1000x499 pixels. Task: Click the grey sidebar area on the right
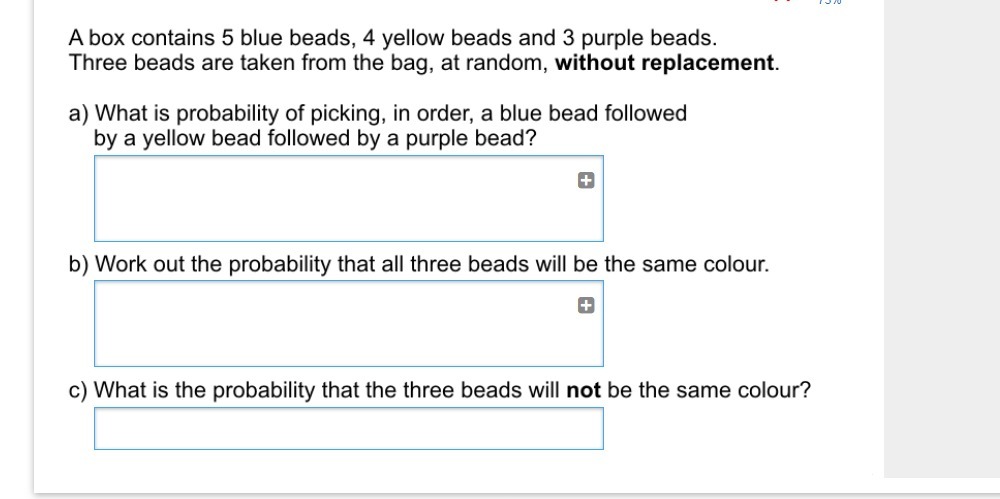(x=941, y=239)
